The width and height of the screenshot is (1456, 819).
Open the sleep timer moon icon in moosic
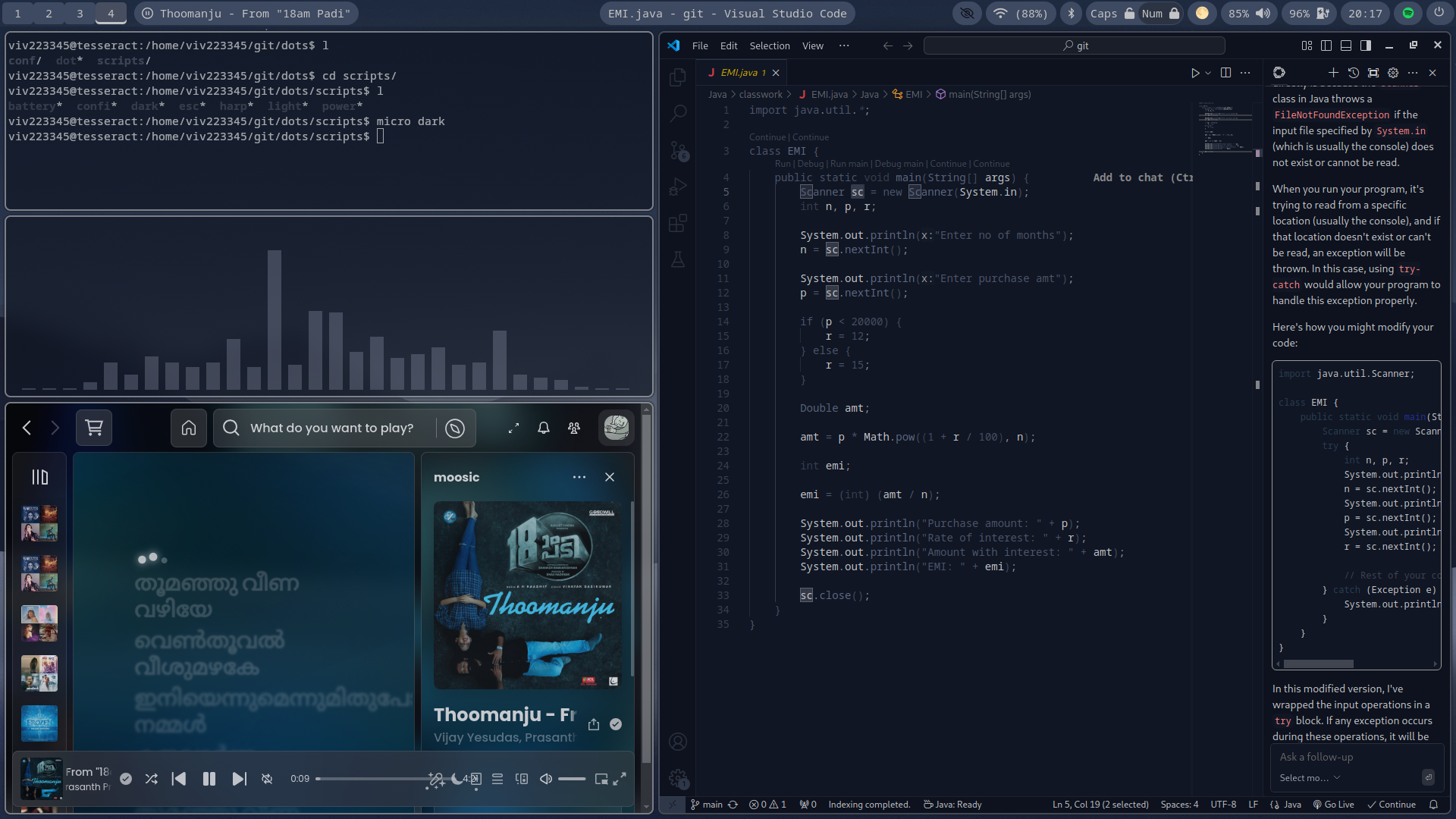pos(457,779)
